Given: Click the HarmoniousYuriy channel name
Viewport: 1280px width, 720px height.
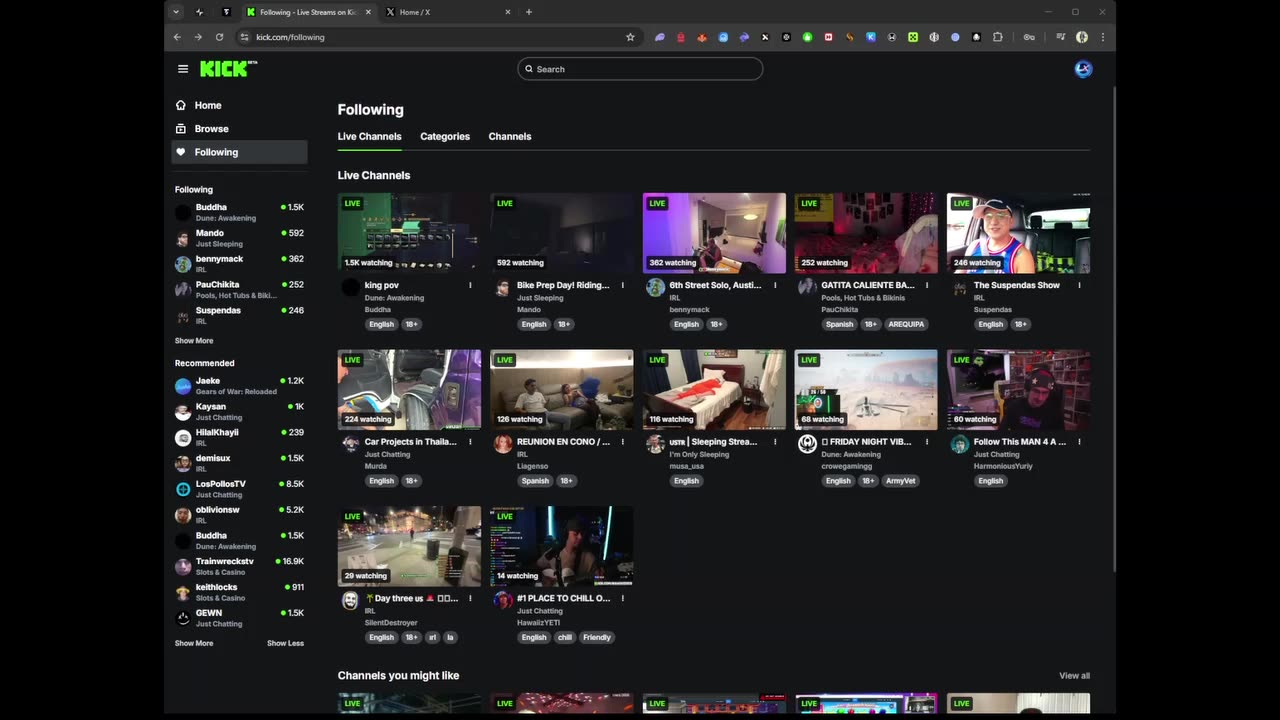Looking at the screenshot, I should tap(1003, 466).
